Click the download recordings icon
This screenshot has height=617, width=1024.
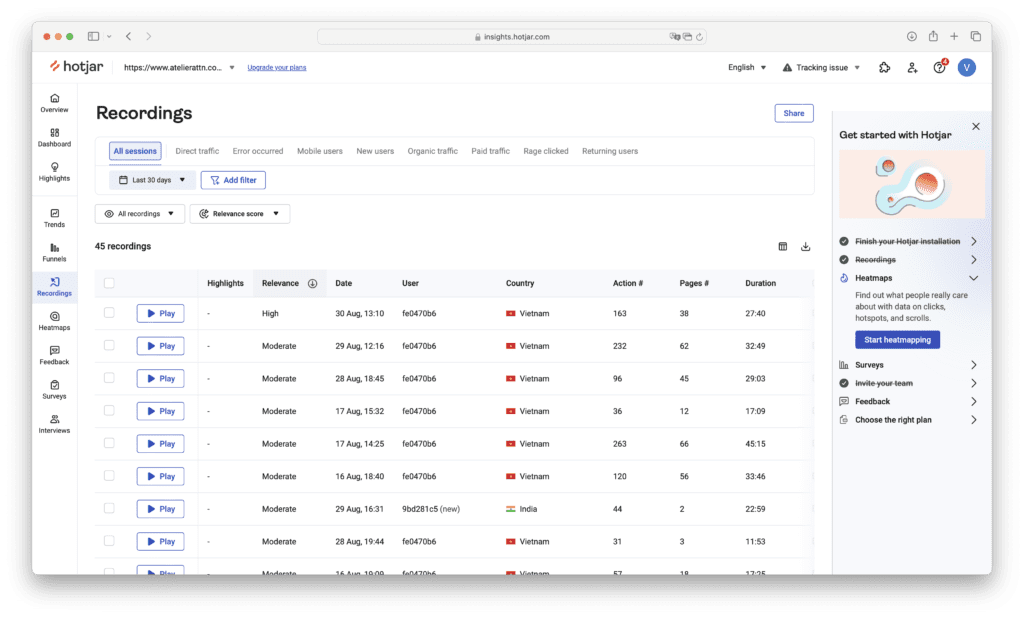pyautogui.click(x=805, y=247)
